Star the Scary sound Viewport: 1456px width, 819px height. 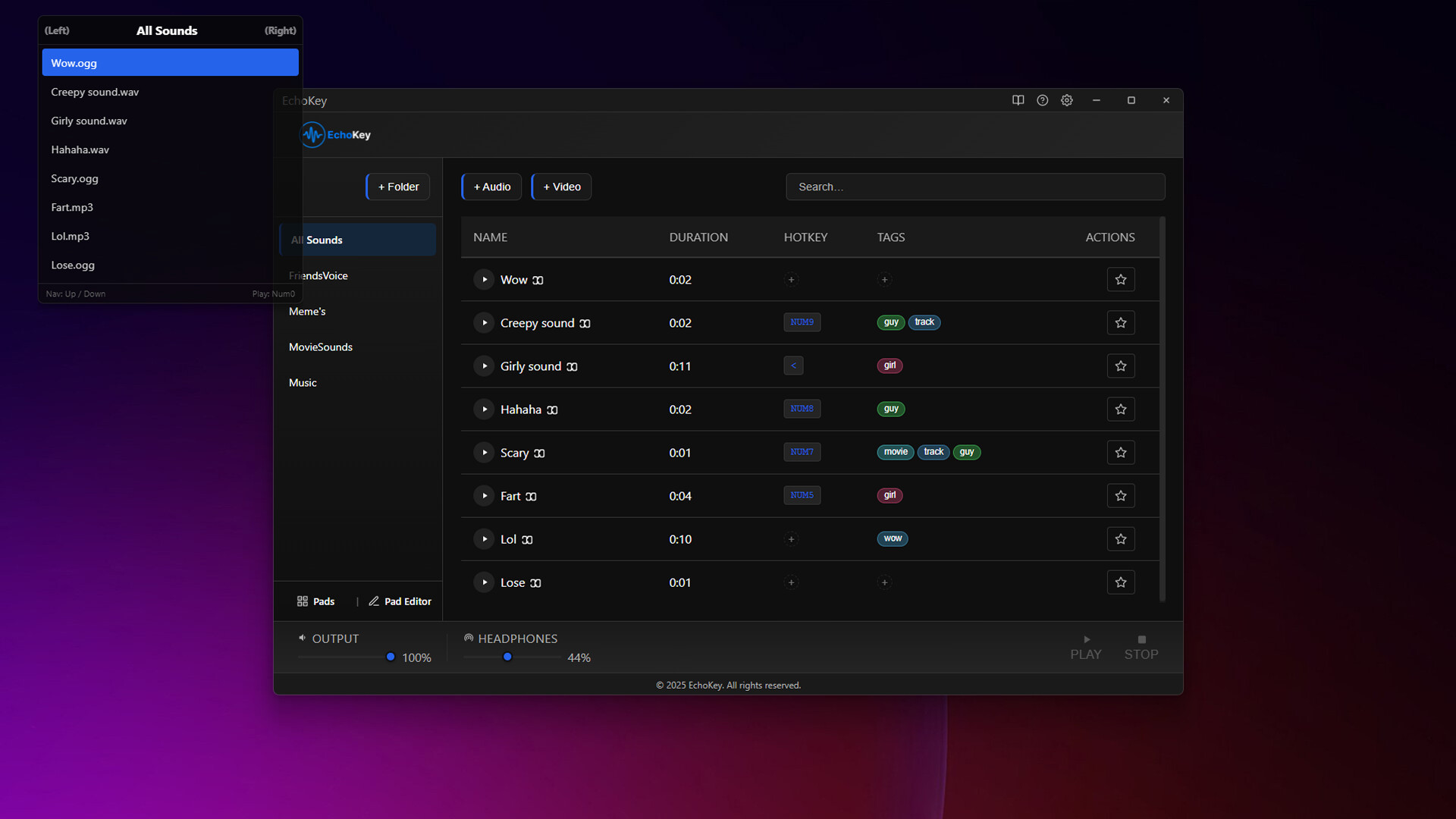tap(1121, 453)
